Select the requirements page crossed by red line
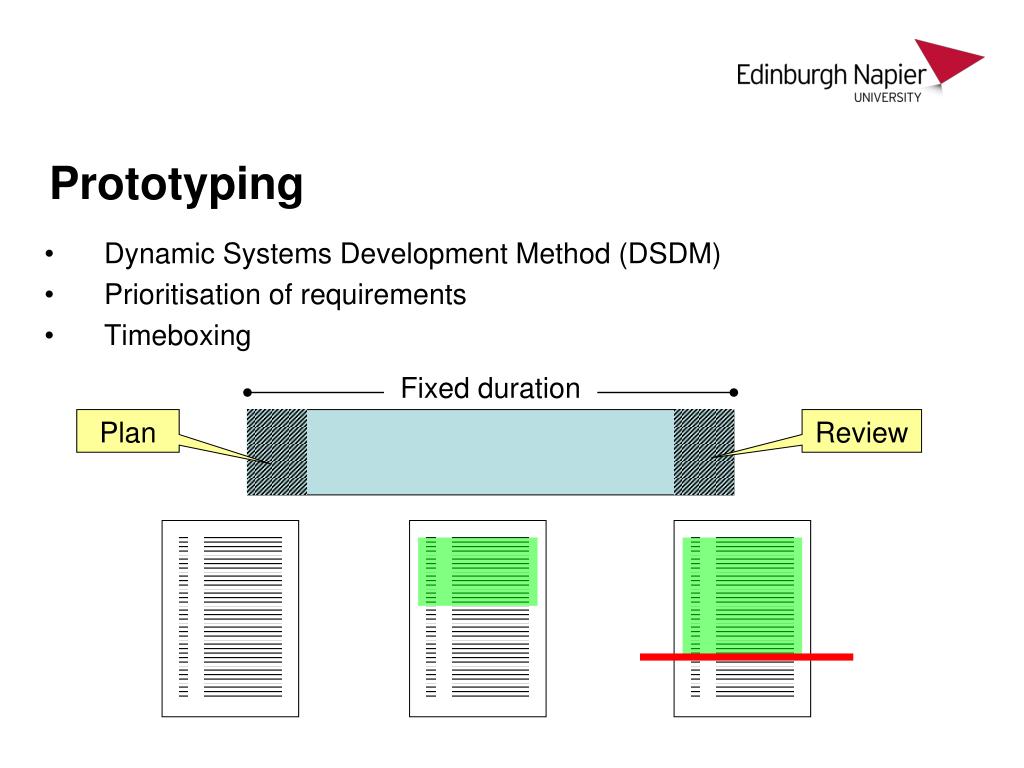This screenshot has height=768, width=1024. pos(743,618)
